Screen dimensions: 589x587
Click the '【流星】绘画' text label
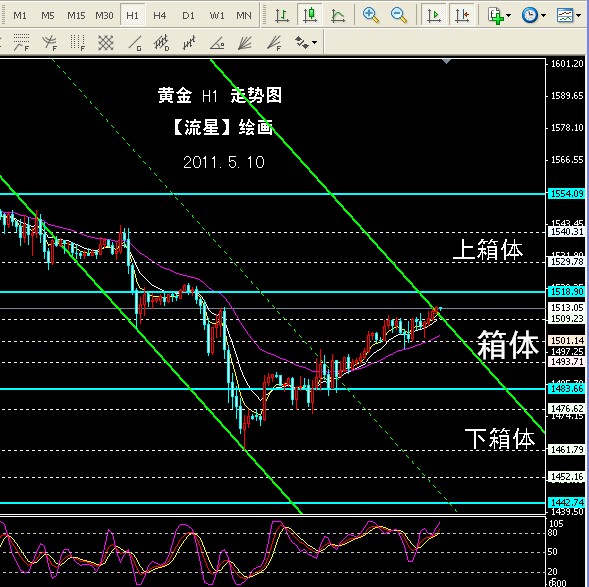[222, 128]
